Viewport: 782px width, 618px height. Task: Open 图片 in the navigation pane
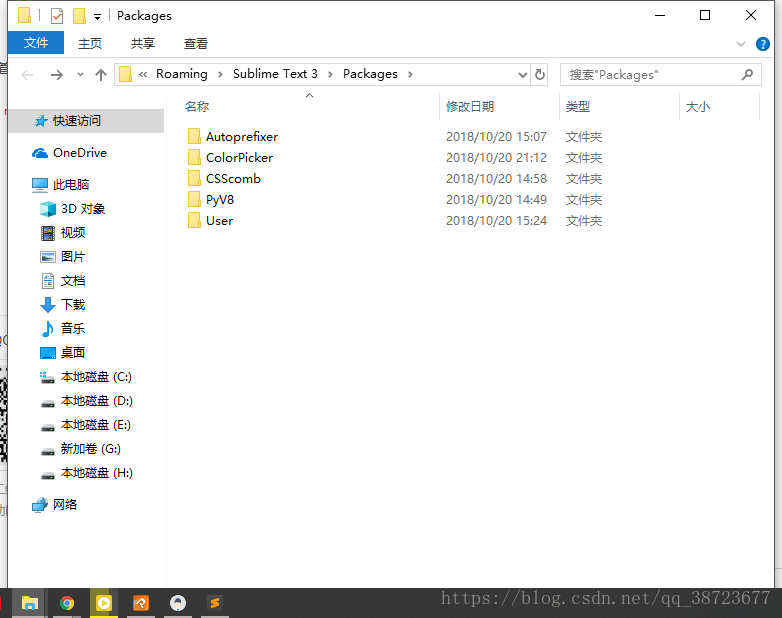pos(73,256)
